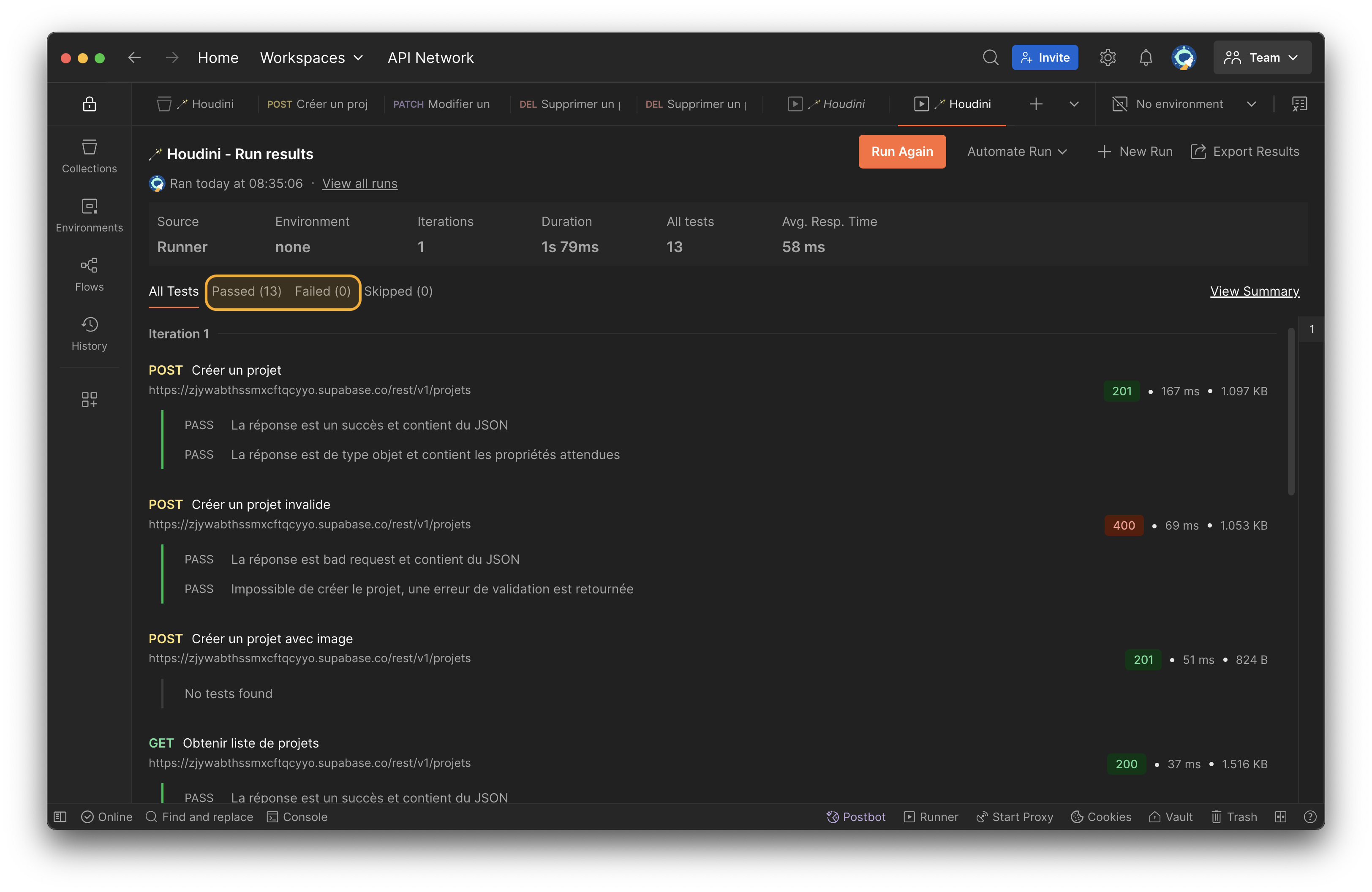Screen dimensions: 1372x892
Task: Open the Team dropdown
Action: [1262, 57]
